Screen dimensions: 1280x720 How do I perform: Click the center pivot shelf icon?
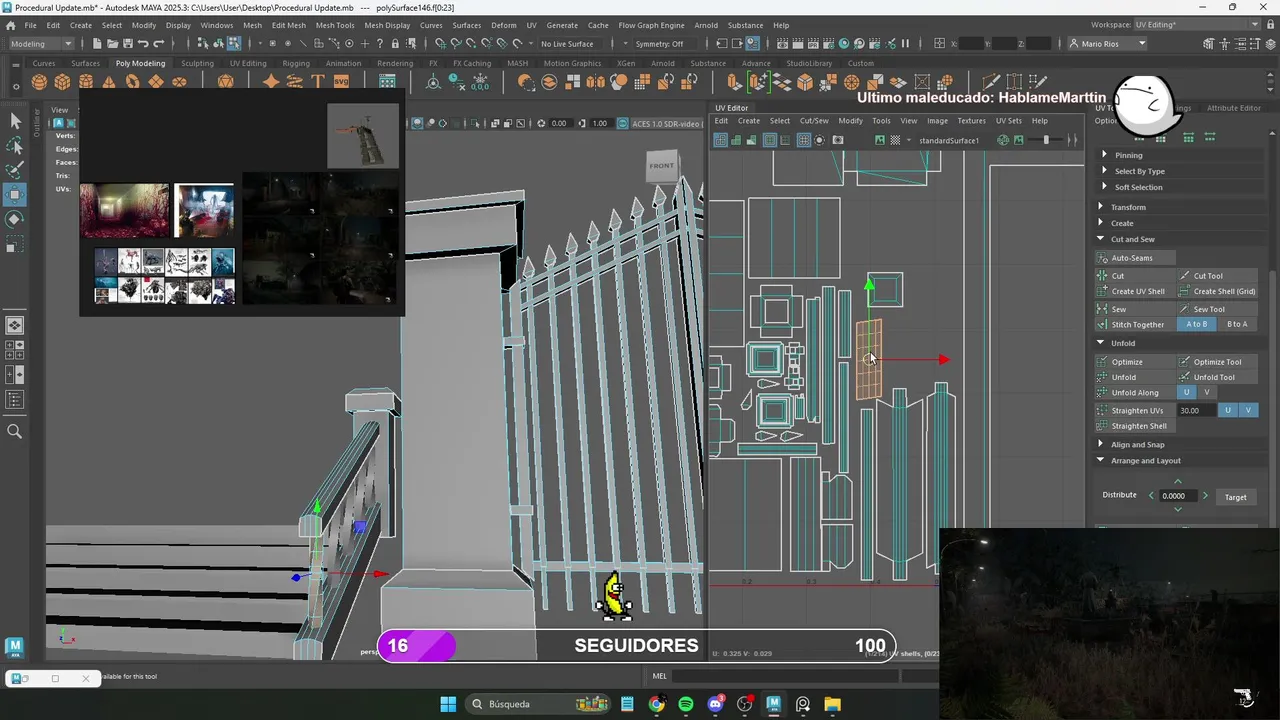point(433,82)
